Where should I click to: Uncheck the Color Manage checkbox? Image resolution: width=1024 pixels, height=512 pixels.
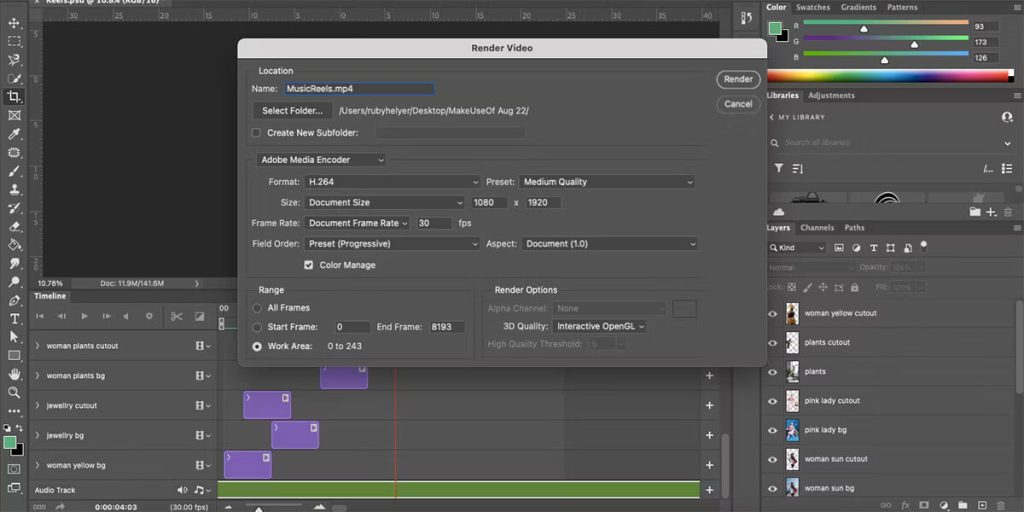(x=309, y=265)
